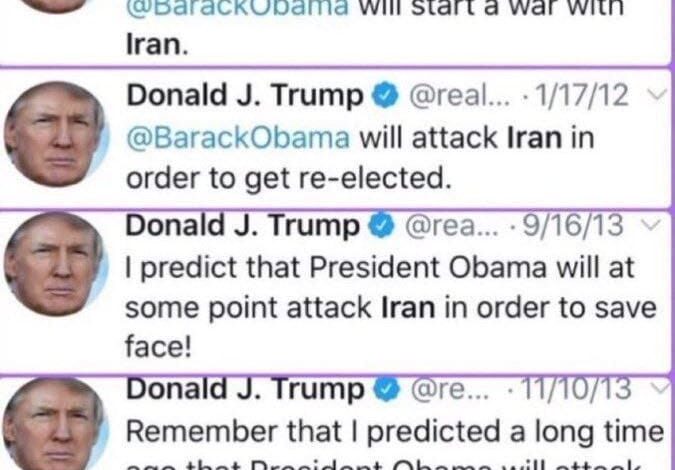
Task: Click the verified badge on the 11/10/13 tweet
Action: (387, 390)
